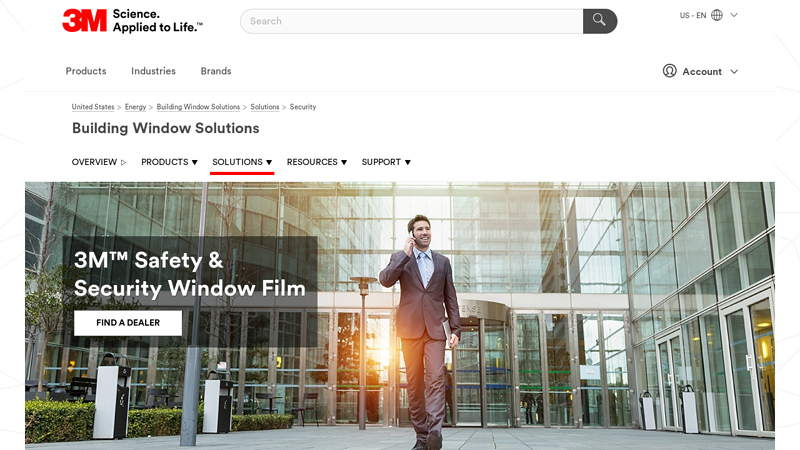
Task: Click the Account label
Action: pyautogui.click(x=702, y=72)
